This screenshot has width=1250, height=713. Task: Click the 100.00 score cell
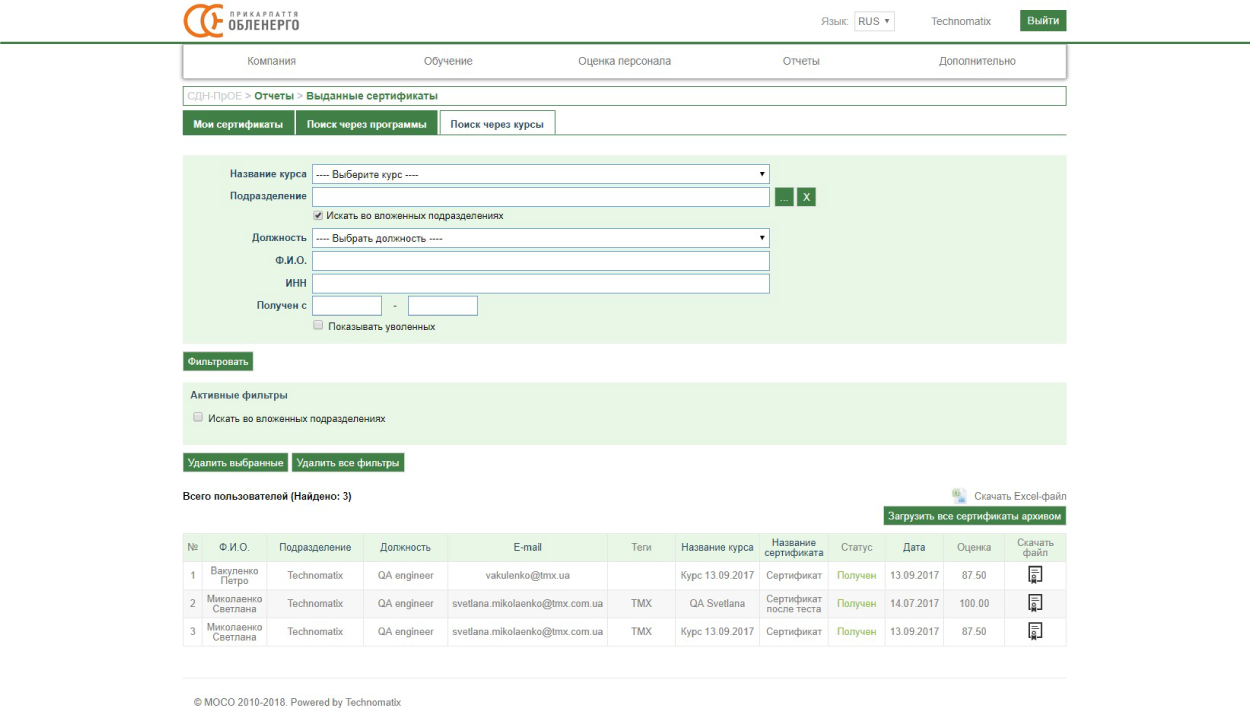tap(974, 604)
